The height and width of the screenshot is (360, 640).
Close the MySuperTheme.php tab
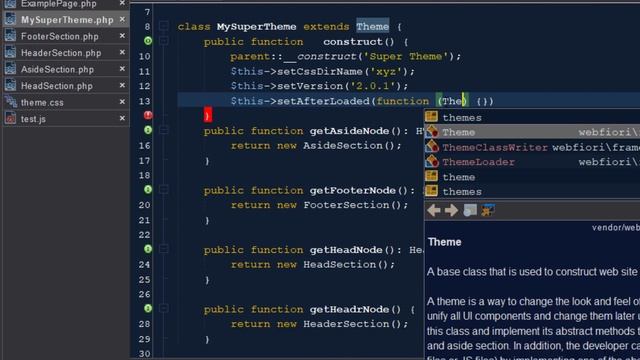[x=122, y=19]
